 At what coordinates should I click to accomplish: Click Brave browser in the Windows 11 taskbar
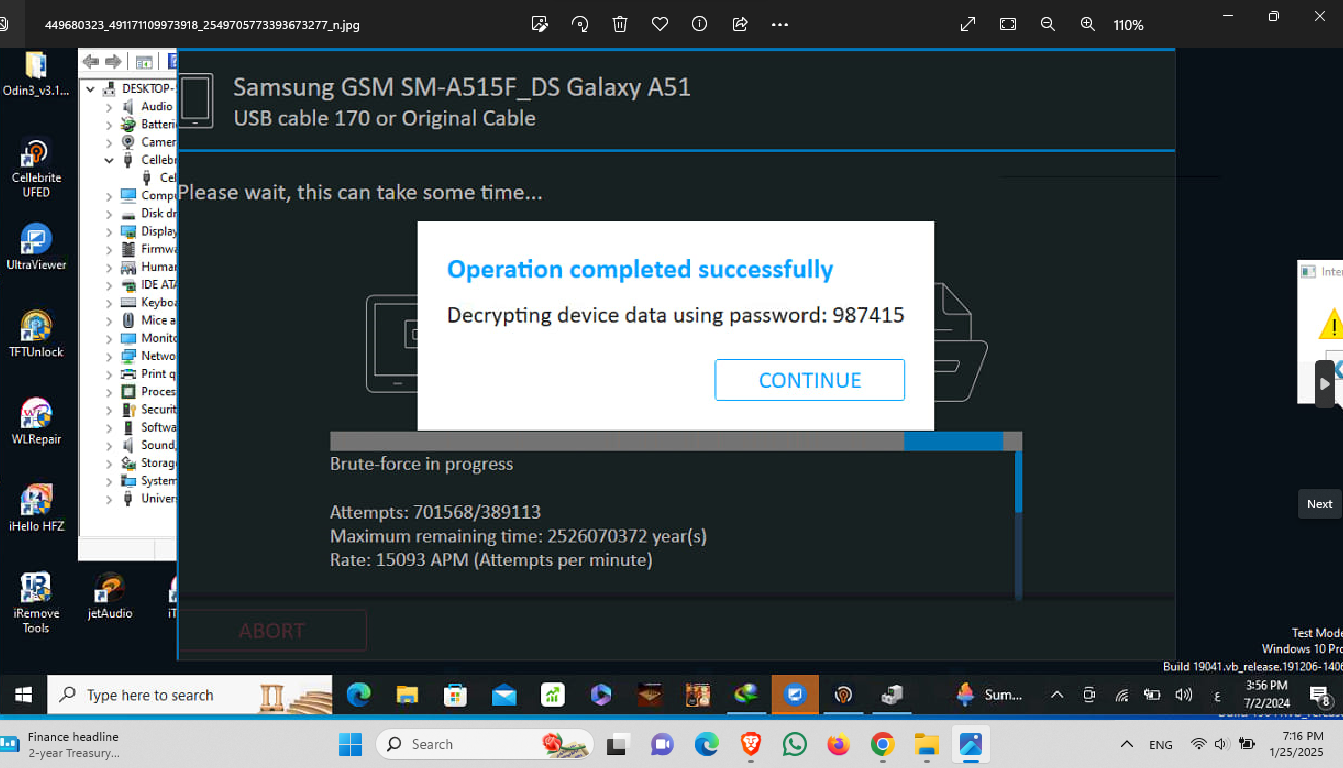(750, 744)
